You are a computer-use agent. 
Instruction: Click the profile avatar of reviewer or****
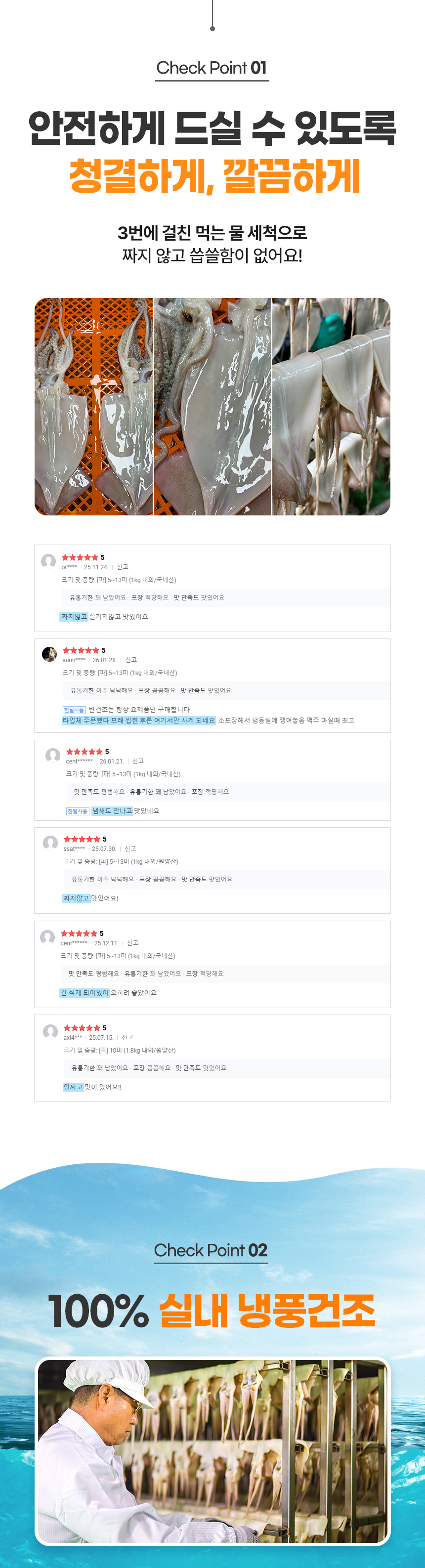49,561
